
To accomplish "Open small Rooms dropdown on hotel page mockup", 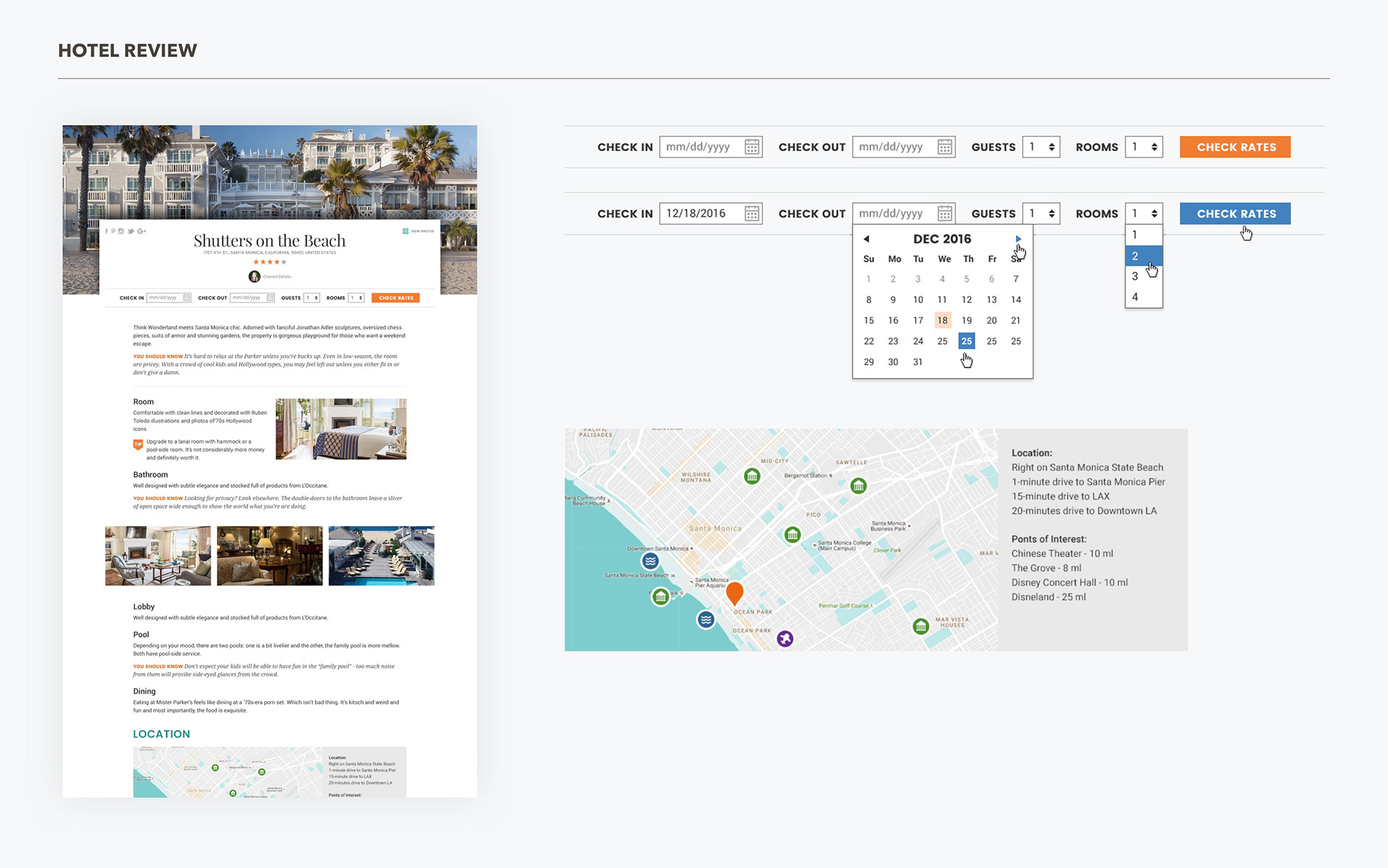I will click(x=356, y=298).
